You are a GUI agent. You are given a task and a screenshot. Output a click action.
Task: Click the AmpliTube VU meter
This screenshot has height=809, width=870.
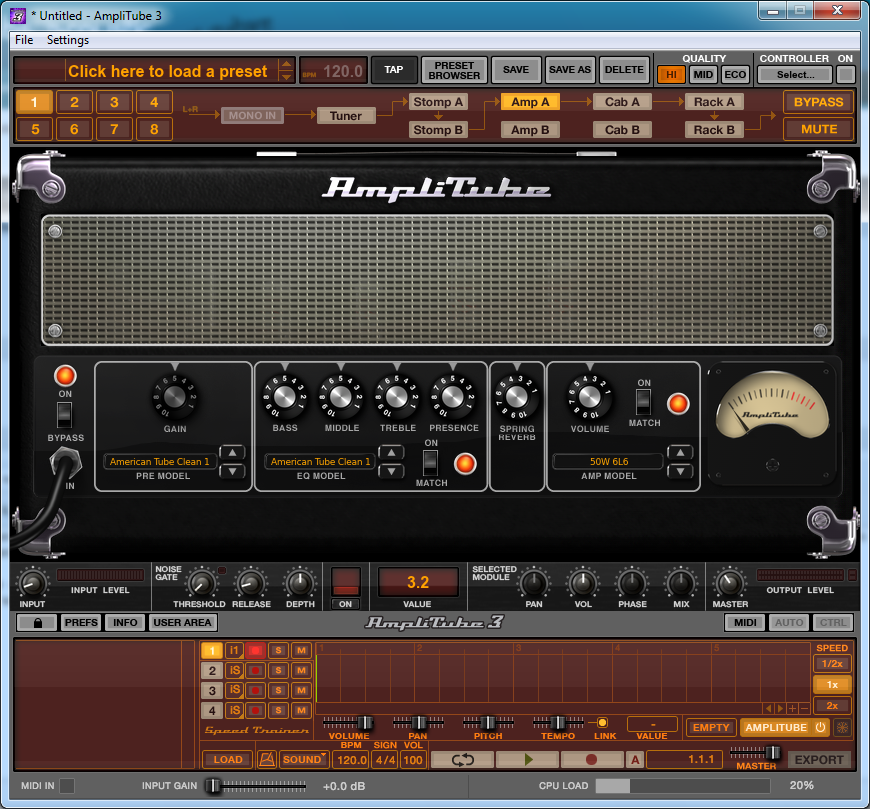(772, 404)
